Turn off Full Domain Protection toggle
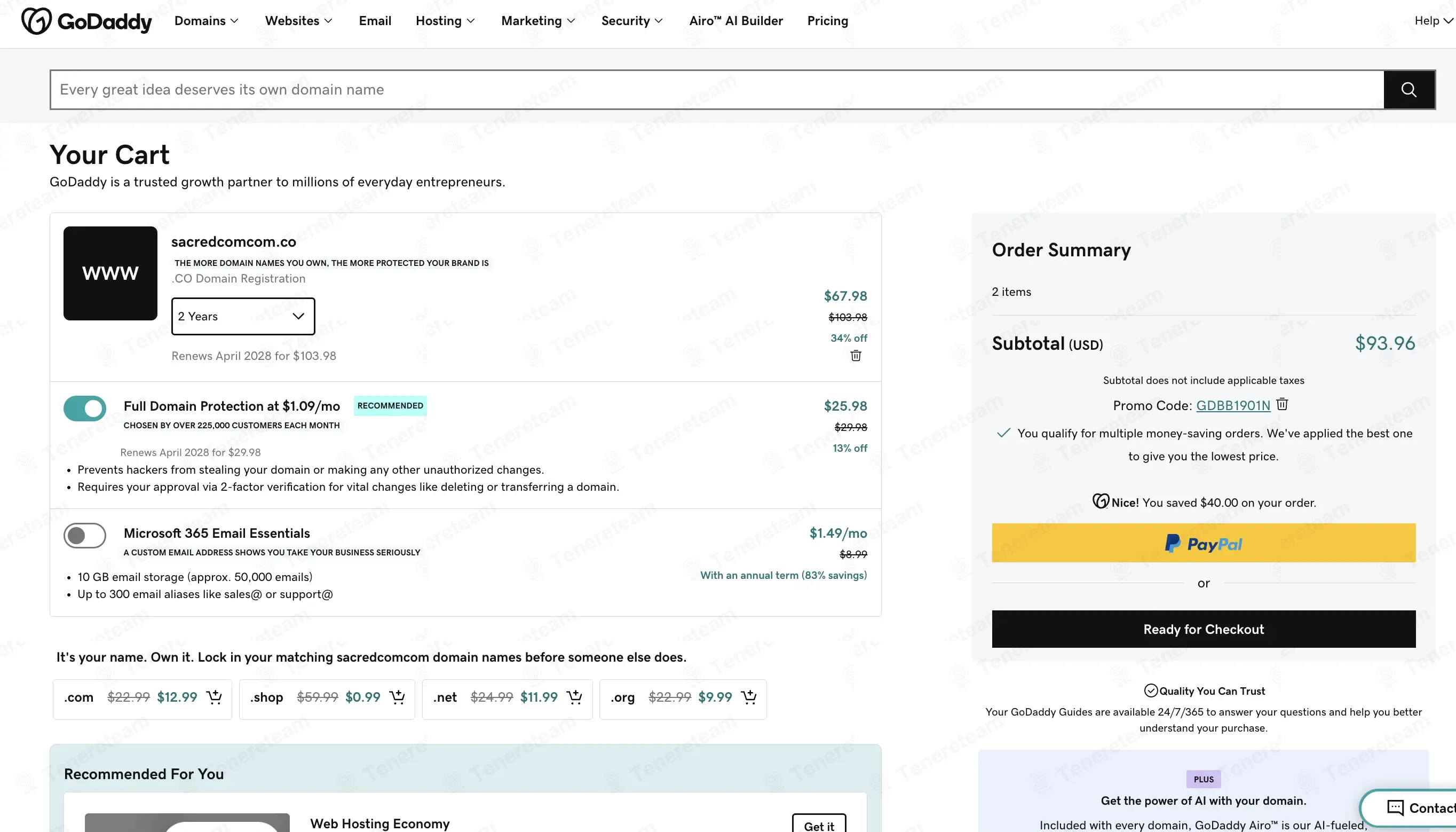The width and height of the screenshot is (1456, 832). [84, 408]
